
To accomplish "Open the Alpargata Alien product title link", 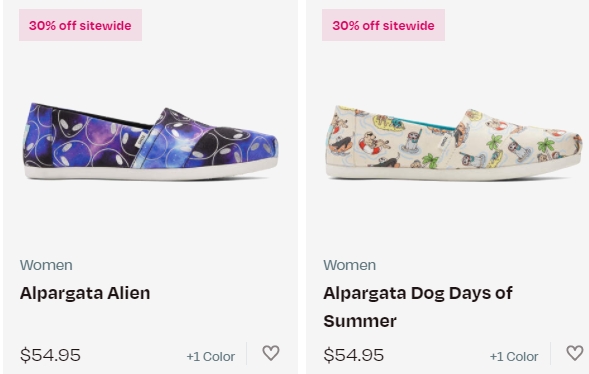I will 85,293.
